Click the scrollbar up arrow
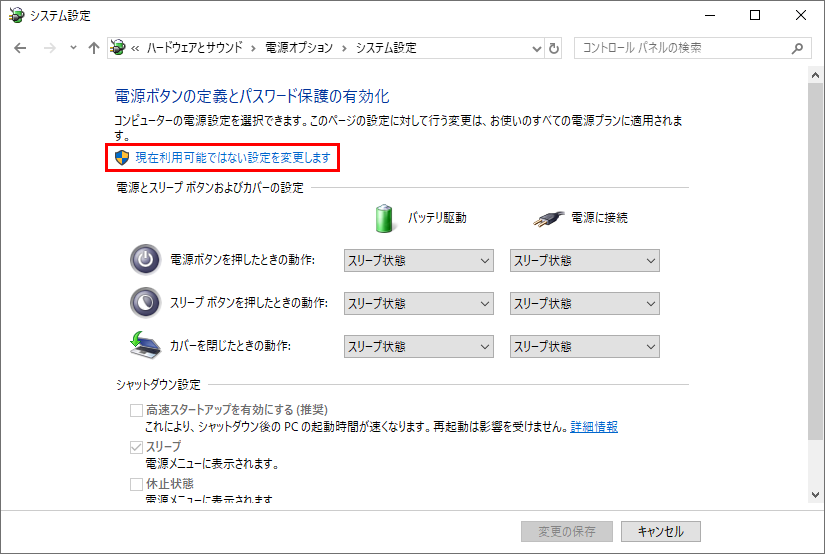 [x=816, y=75]
